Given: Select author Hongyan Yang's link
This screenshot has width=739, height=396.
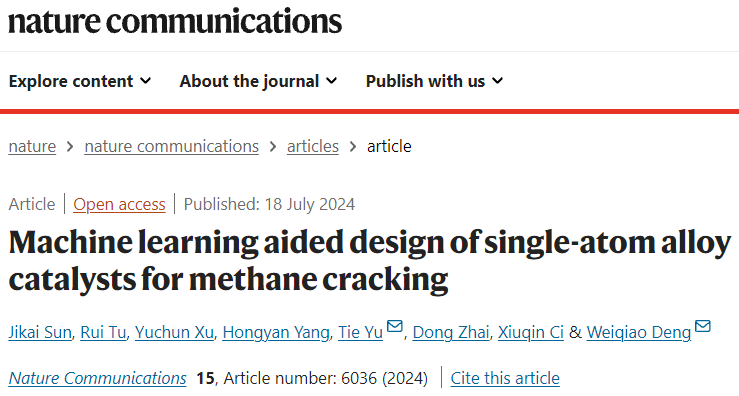Looking at the screenshot, I should pyautogui.click(x=276, y=332).
